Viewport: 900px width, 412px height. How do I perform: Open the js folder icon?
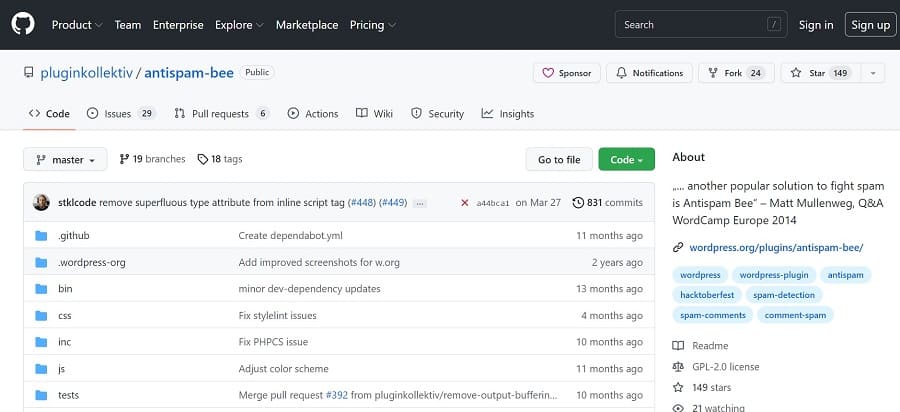[x=41, y=368]
